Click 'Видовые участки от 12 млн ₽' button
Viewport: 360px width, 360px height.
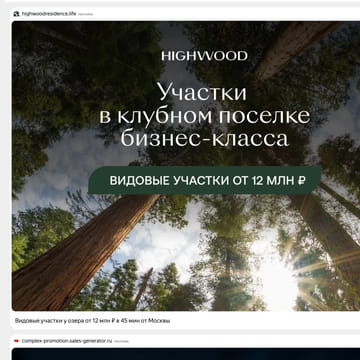click(205, 180)
